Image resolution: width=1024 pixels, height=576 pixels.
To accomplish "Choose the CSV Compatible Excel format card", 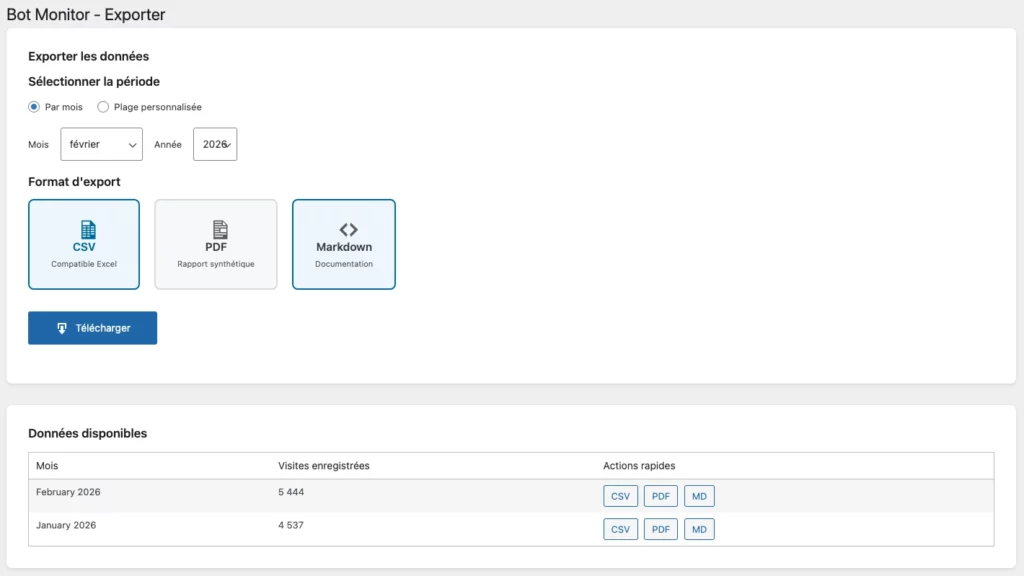I will tap(84, 244).
